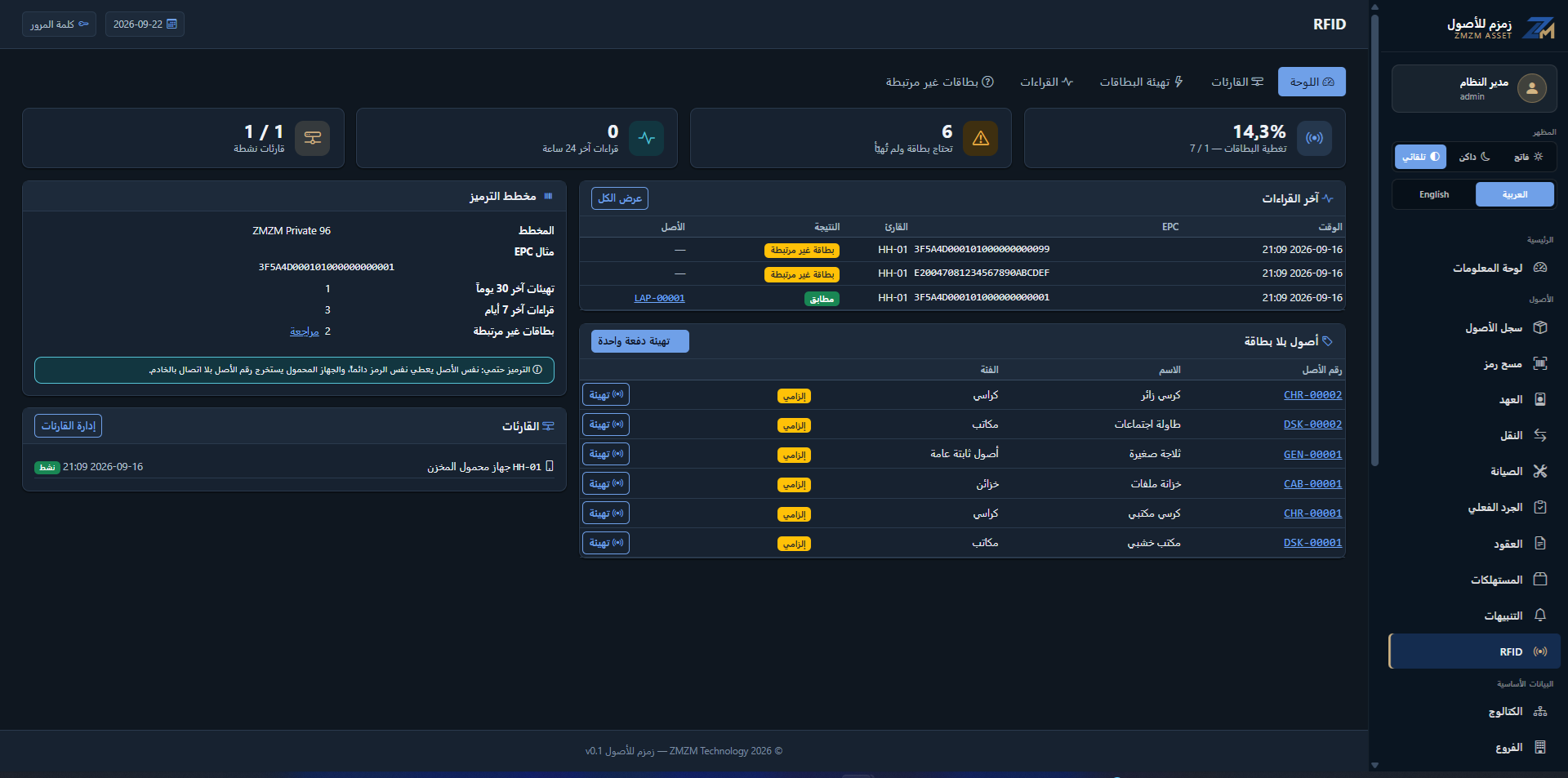Click the alerts bell icon
This screenshot has height=778, width=1568.
click(x=1540, y=615)
